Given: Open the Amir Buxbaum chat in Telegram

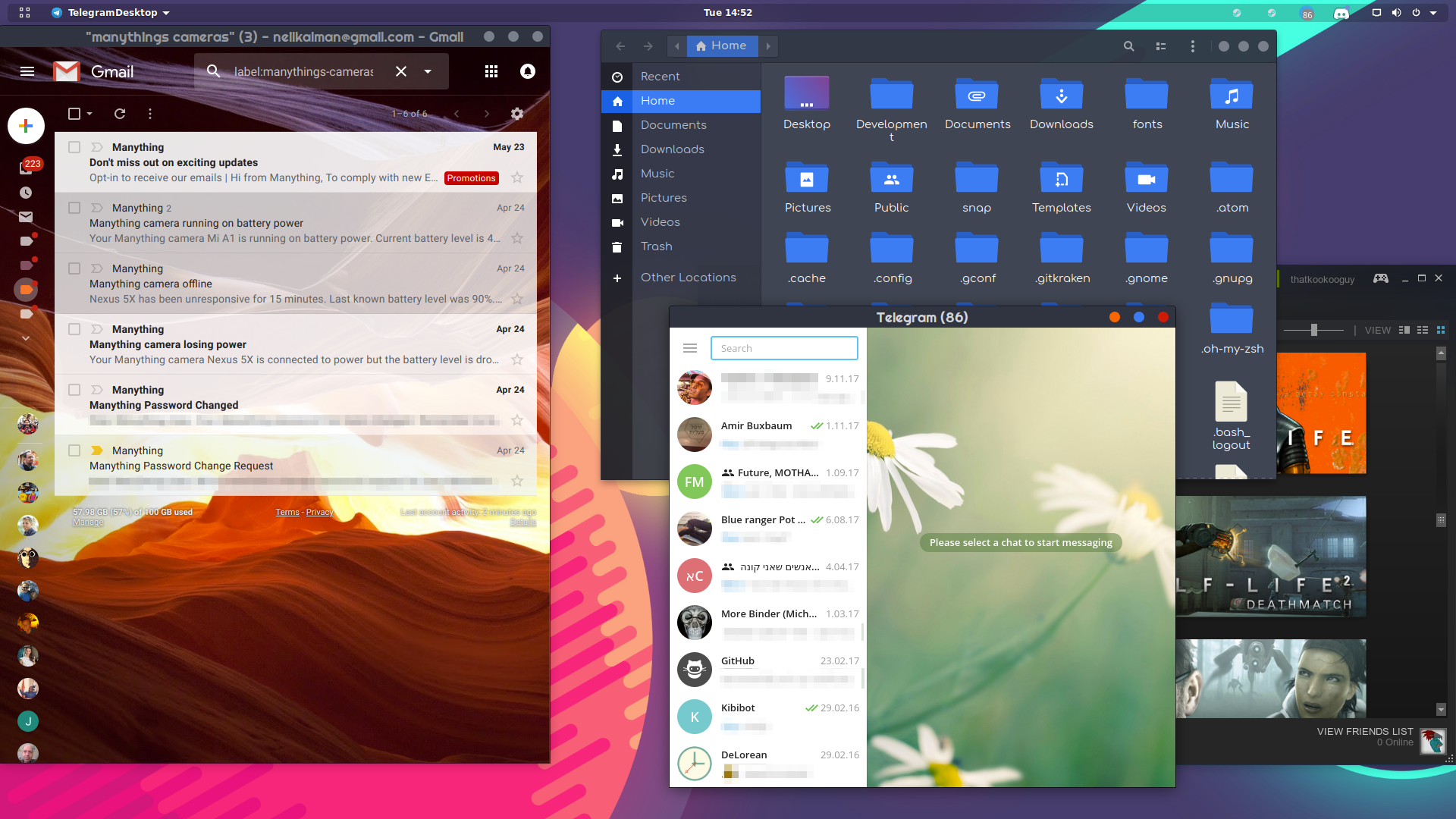Looking at the screenshot, I should point(768,435).
